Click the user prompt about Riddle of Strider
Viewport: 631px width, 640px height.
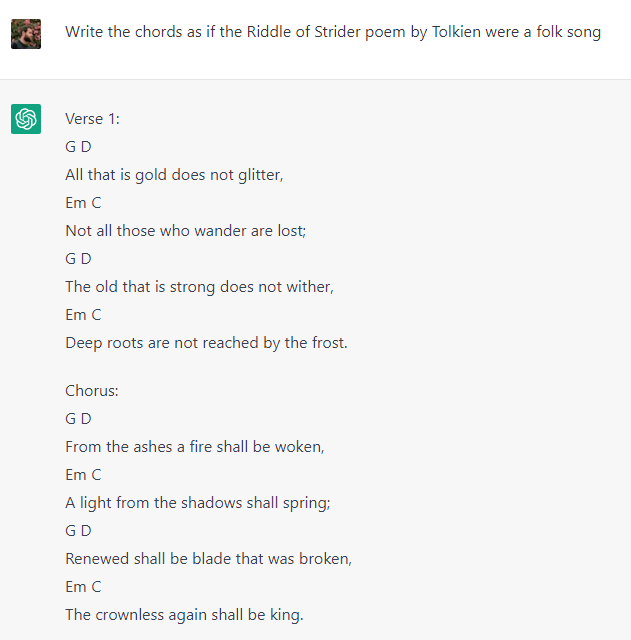click(333, 32)
